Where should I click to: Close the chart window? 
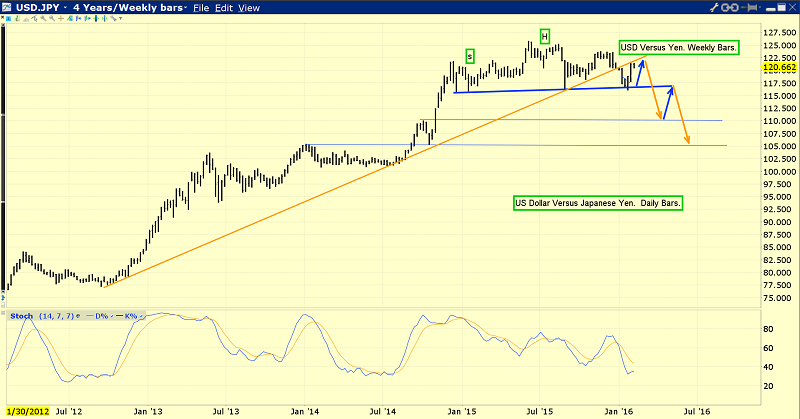tap(792, 7)
